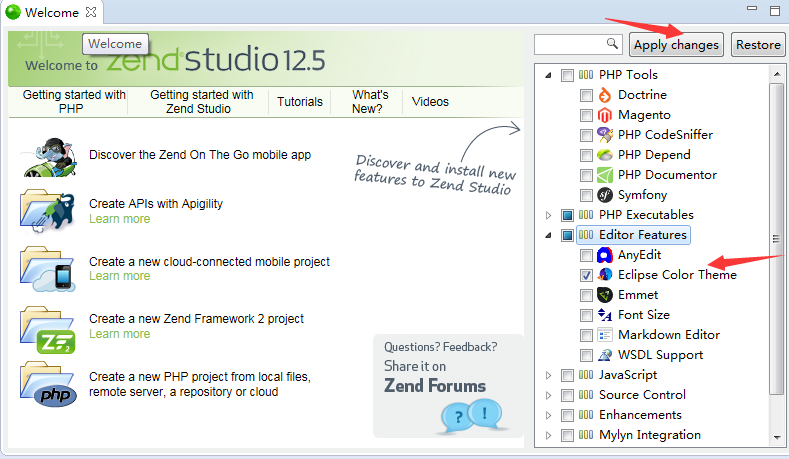The image size is (789, 459).
Task: Click the PHP Documentor icon
Action: point(604,175)
